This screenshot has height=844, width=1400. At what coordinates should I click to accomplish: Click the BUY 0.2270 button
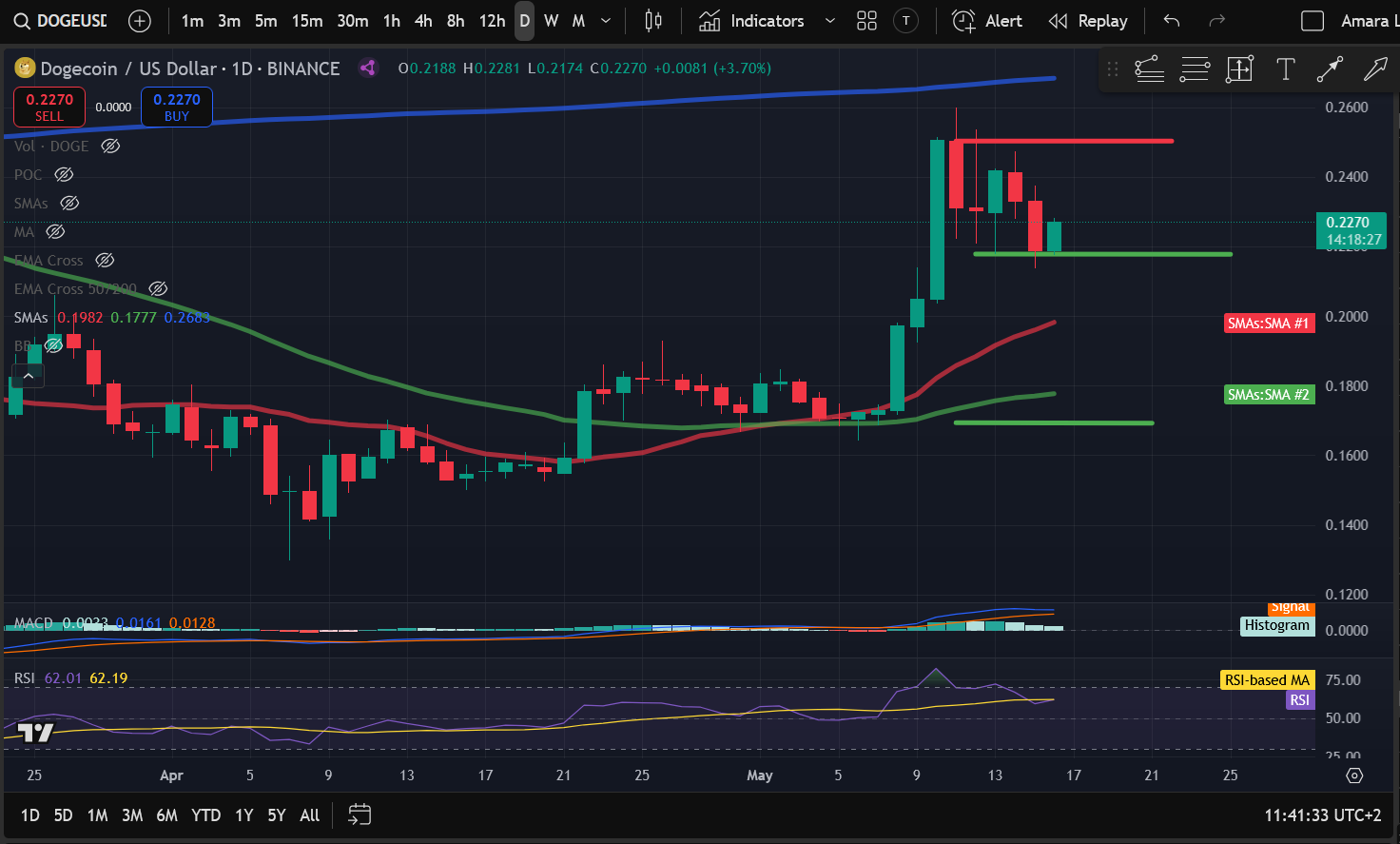click(177, 107)
